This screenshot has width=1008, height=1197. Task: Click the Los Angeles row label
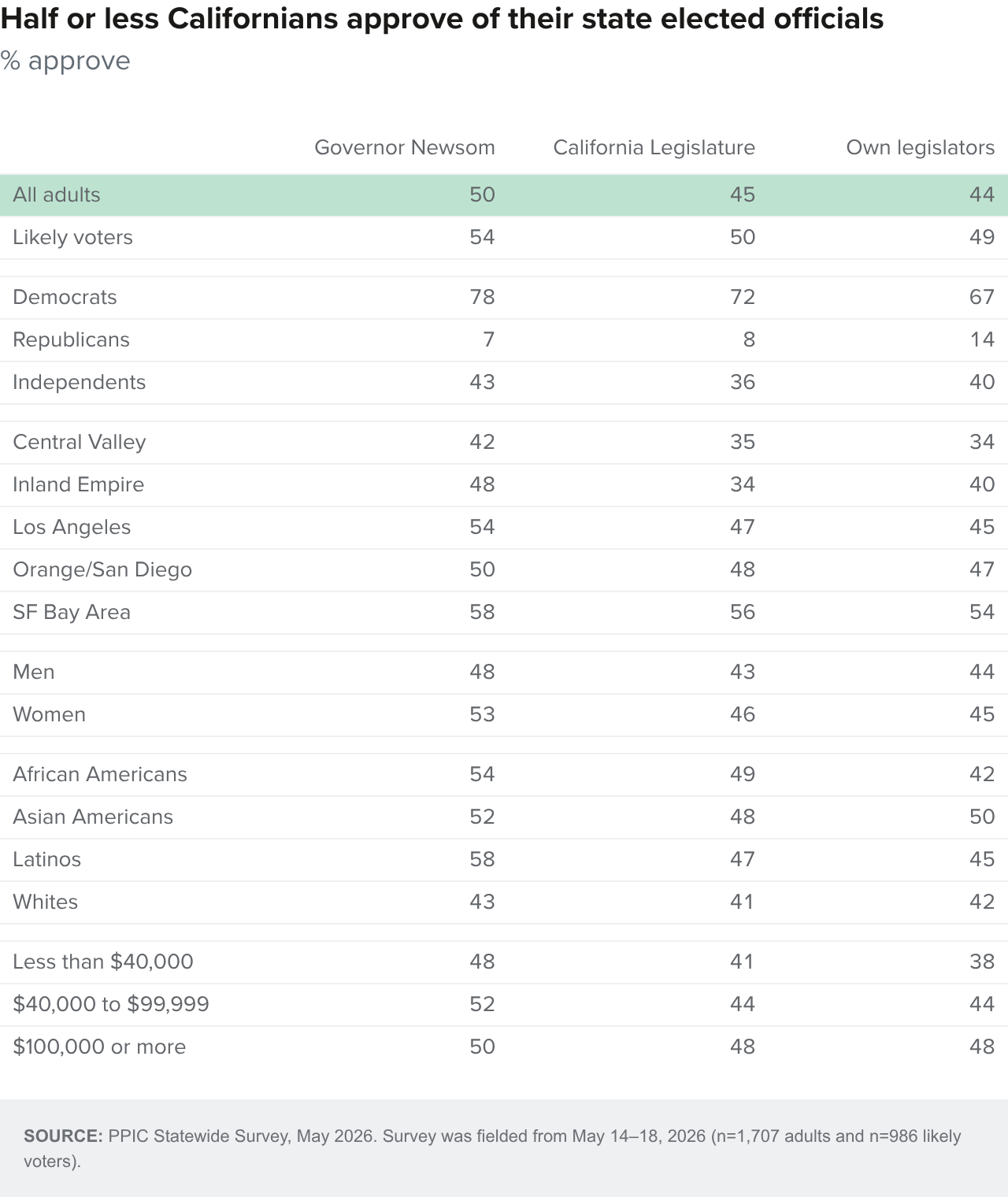coord(72,527)
